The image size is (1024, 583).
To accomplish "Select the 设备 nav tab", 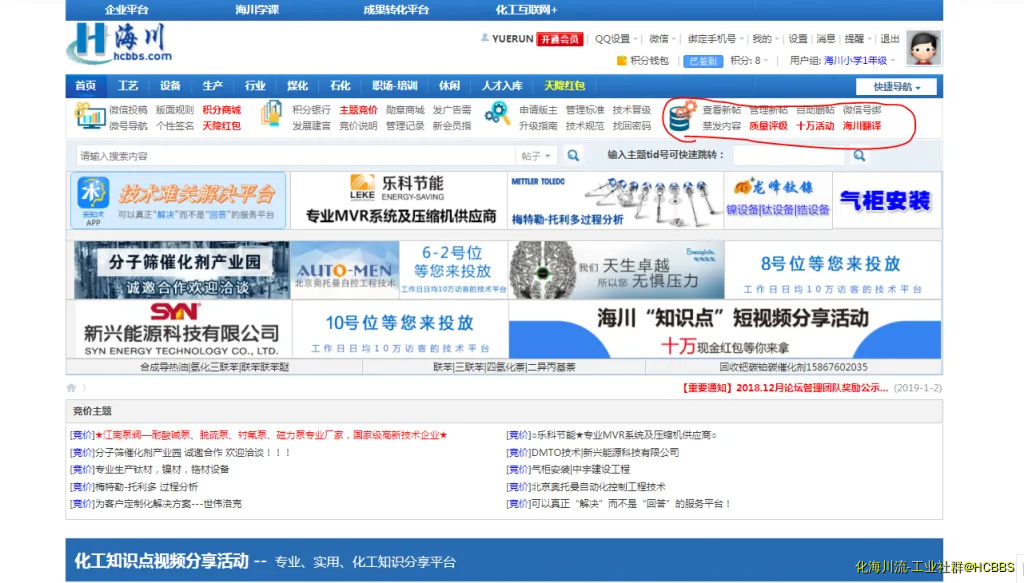I will tap(170, 86).
